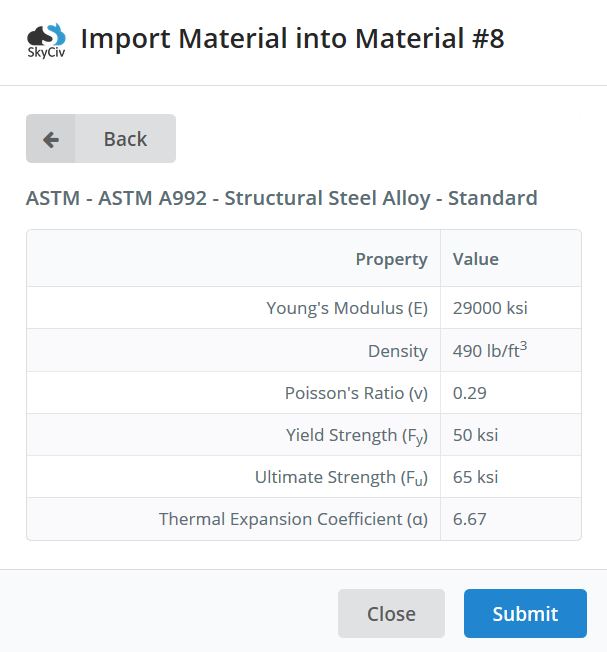Click the ASTM A992 Structural Steel Alloy heading
607x652 pixels.
point(281,198)
